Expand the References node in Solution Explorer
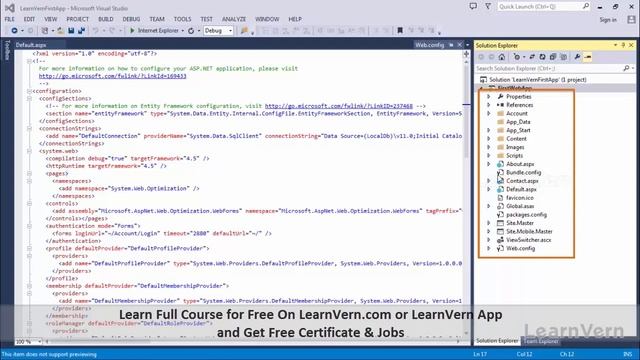 pyautogui.click(x=489, y=105)
